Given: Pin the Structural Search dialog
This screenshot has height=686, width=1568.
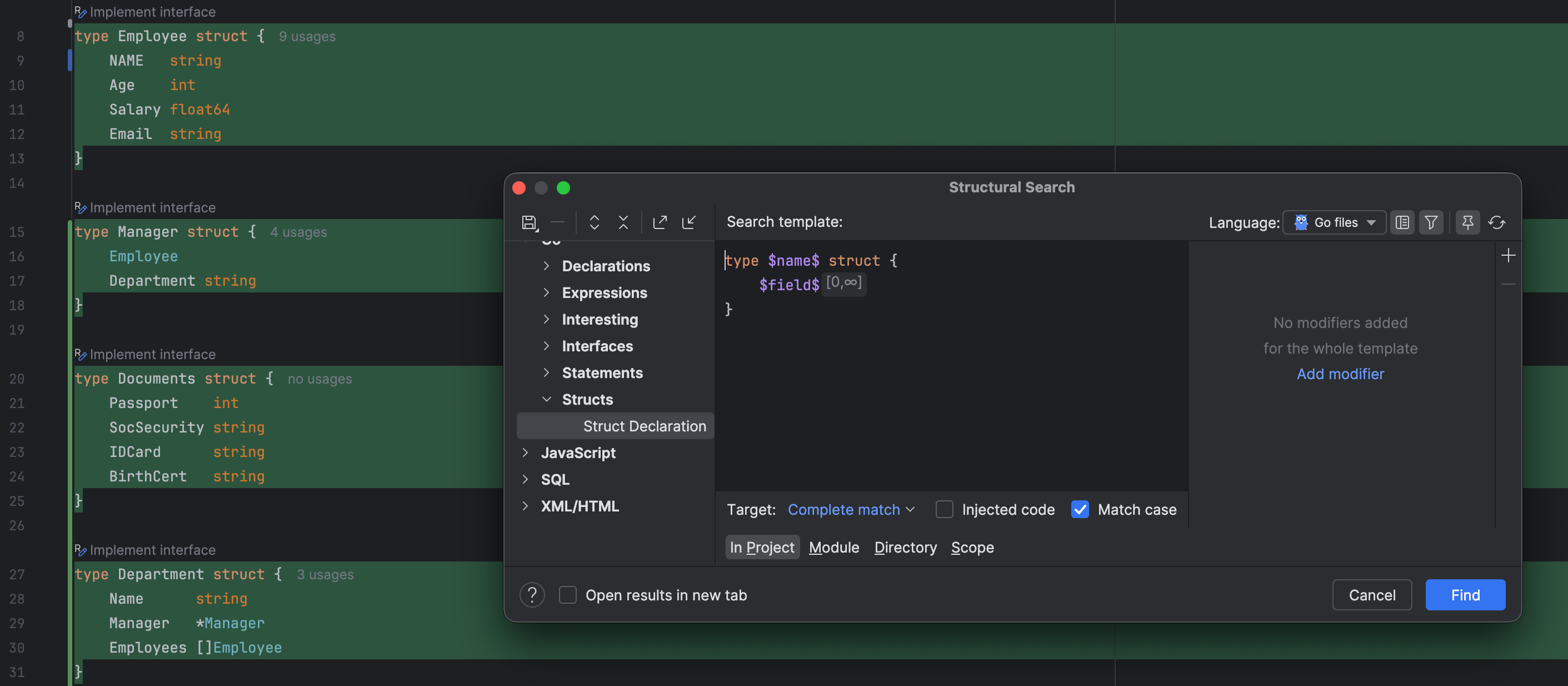Looking at the screenshot, I should click(1467, 222).
